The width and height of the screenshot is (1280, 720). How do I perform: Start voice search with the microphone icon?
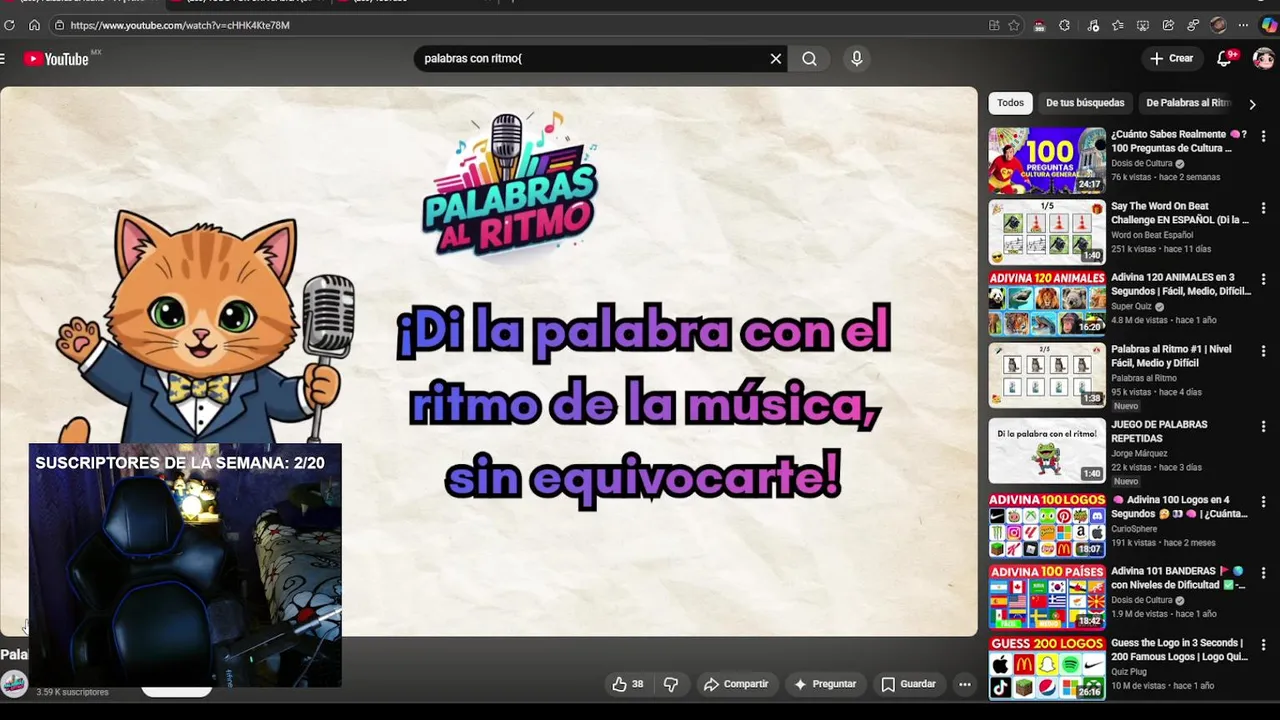pyautogui.click(x=856, y=59)
